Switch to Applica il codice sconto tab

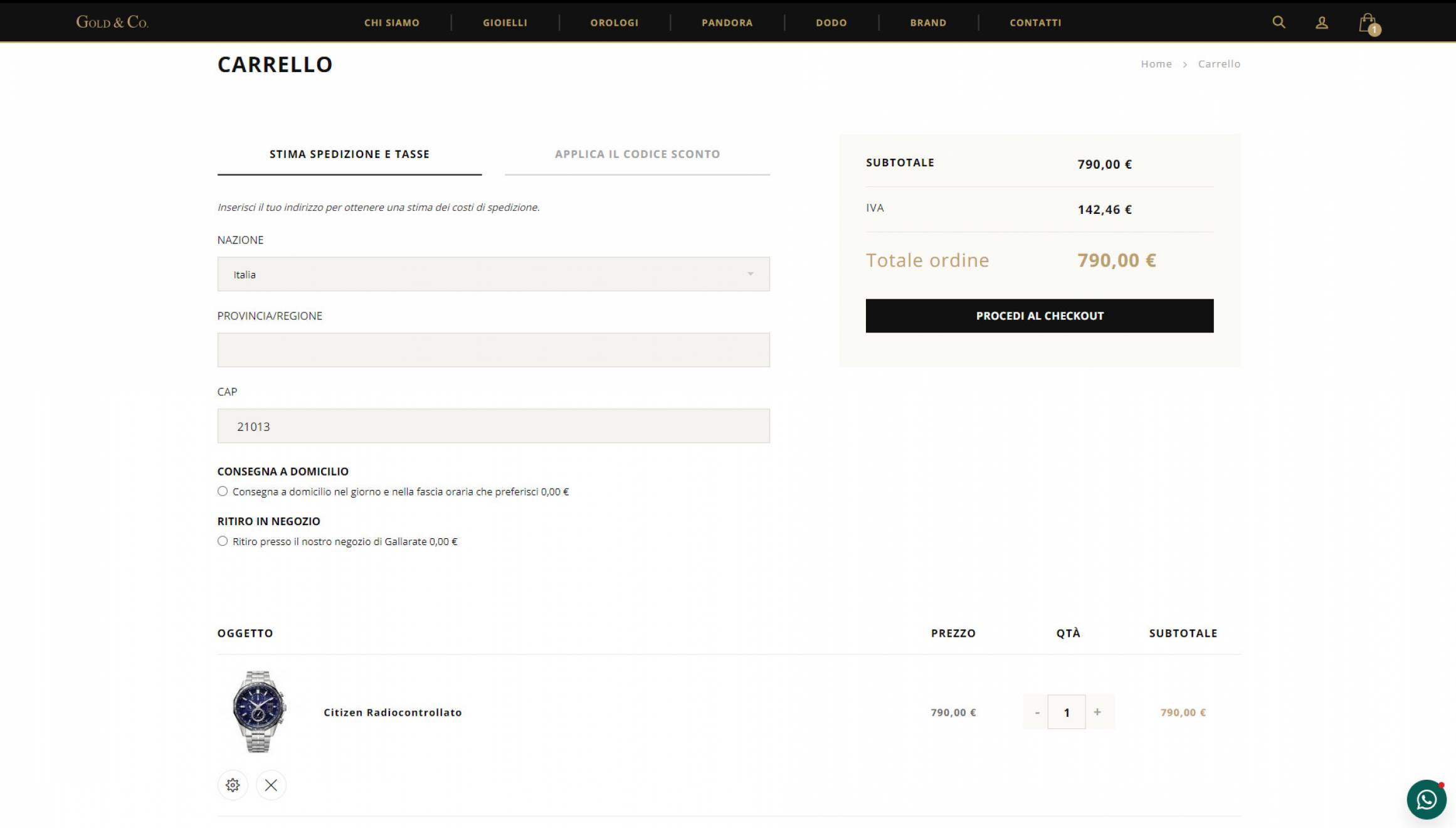click(637, 154)
